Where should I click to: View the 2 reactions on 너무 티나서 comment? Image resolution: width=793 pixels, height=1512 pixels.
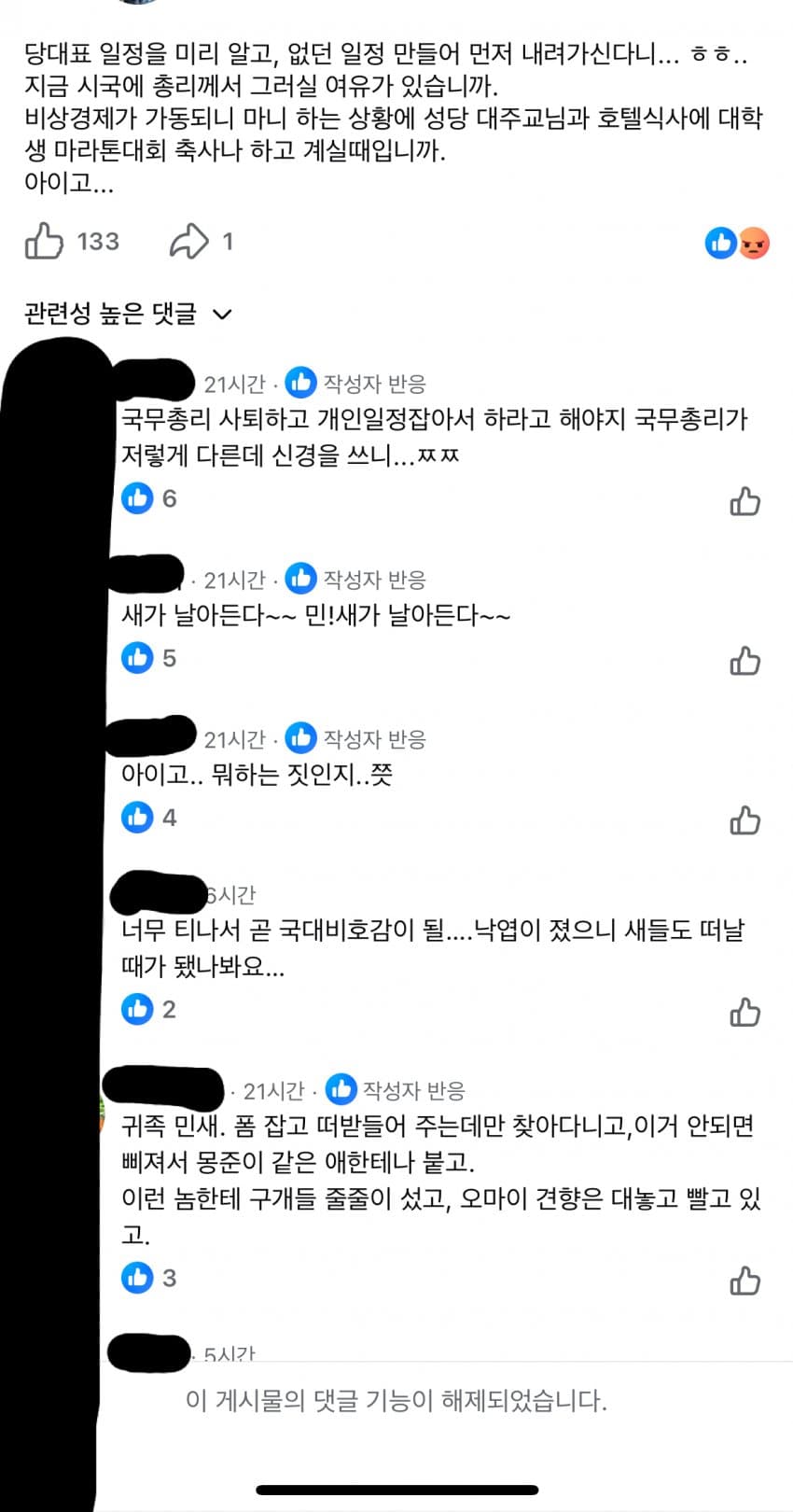point(149,1009)
